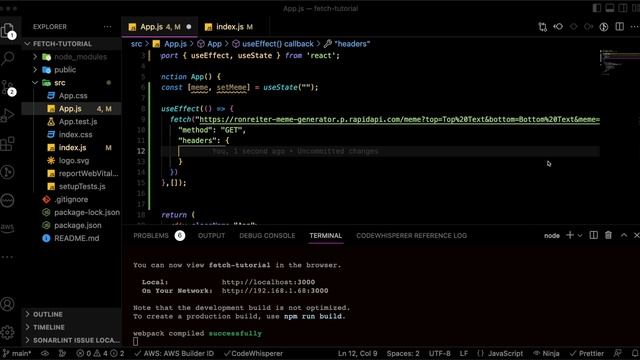Go to next change diamond icon
This screenshot has height=360, width=640.
coord(588,27)
